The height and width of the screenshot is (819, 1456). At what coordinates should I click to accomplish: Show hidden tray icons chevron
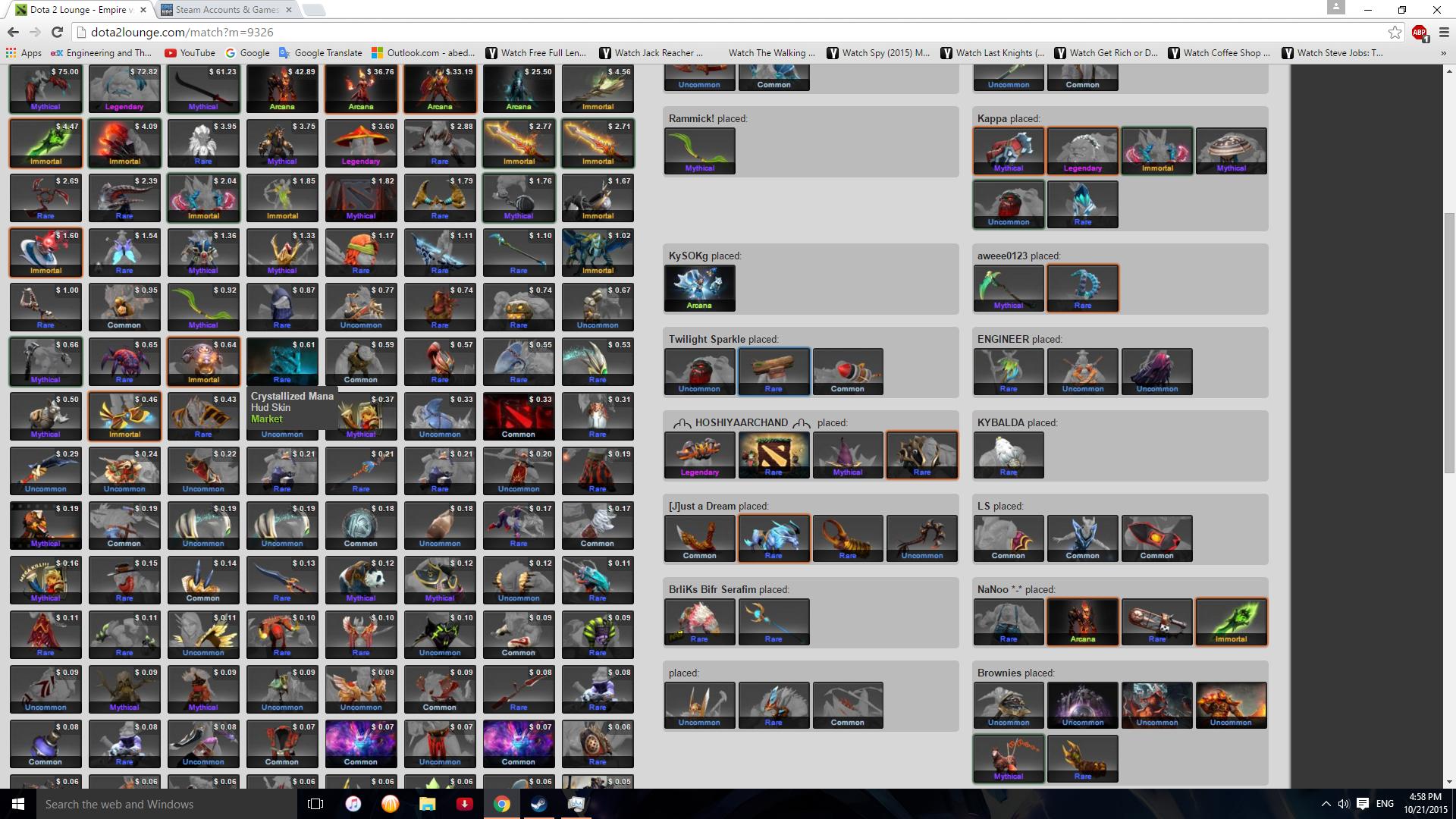tap(1326, 804)
